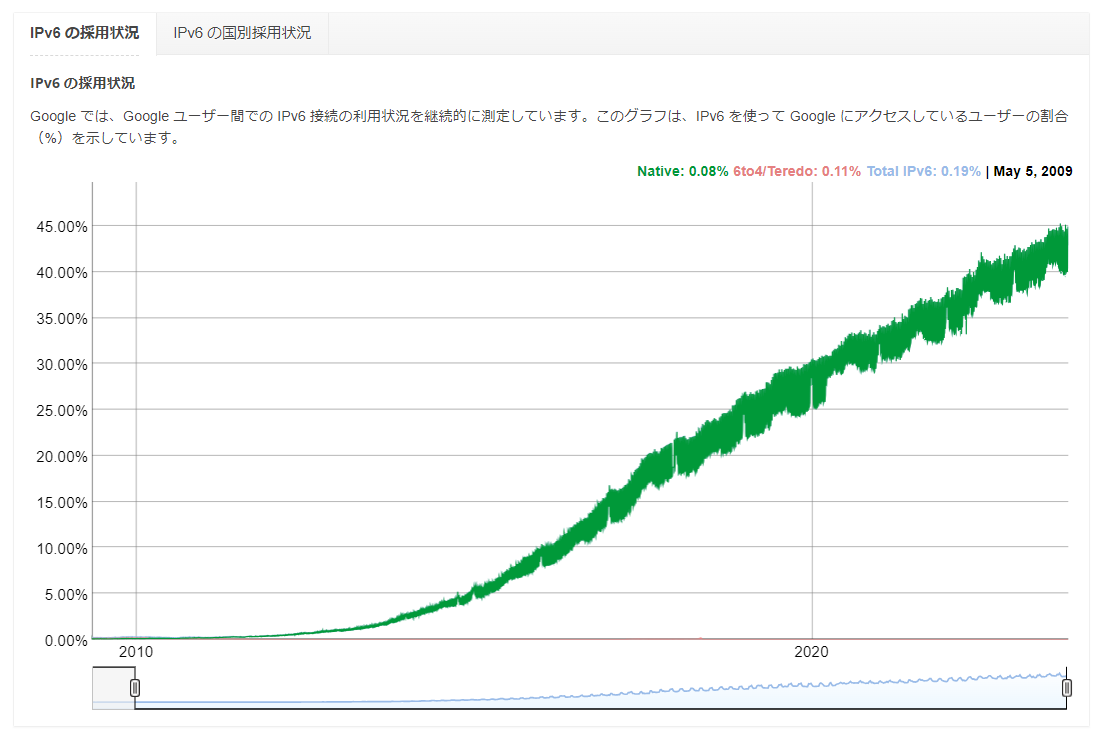Click the 0.00% axis label
The image size is (1102, 733).
point(66,641)
